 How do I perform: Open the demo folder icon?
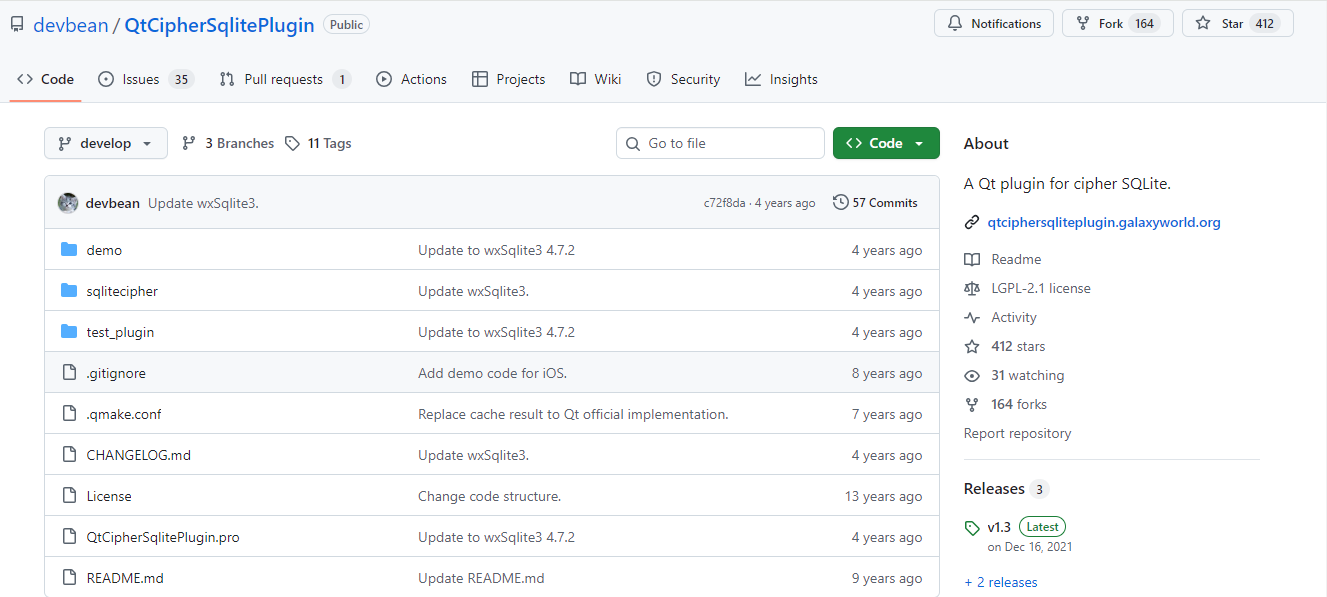(x=69, y=250)
